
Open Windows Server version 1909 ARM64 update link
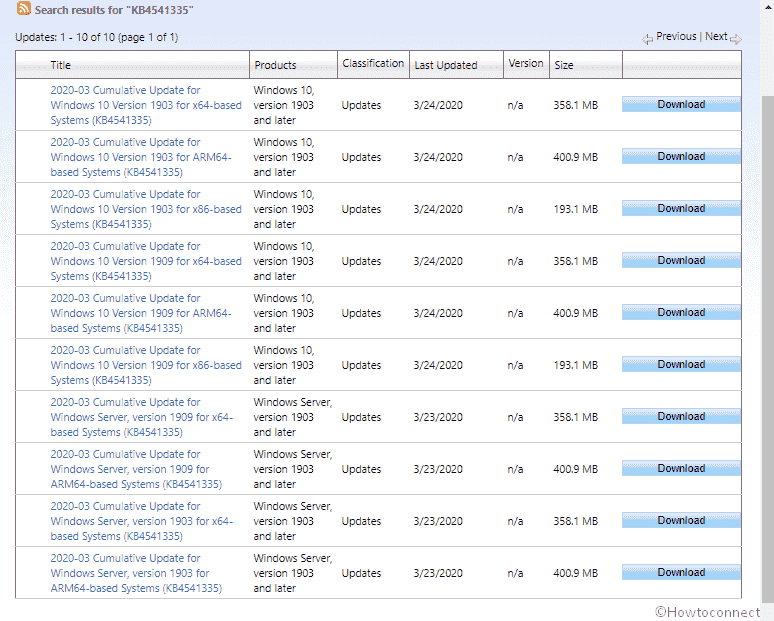coord(136,469)
